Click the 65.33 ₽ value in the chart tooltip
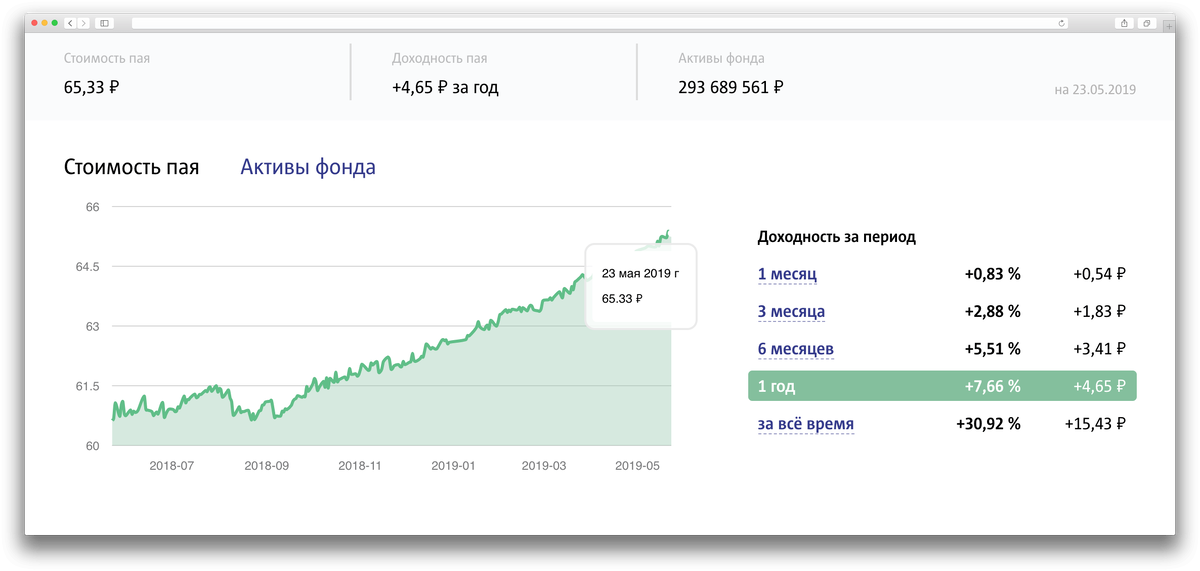1200x571 pixels. 622,298
